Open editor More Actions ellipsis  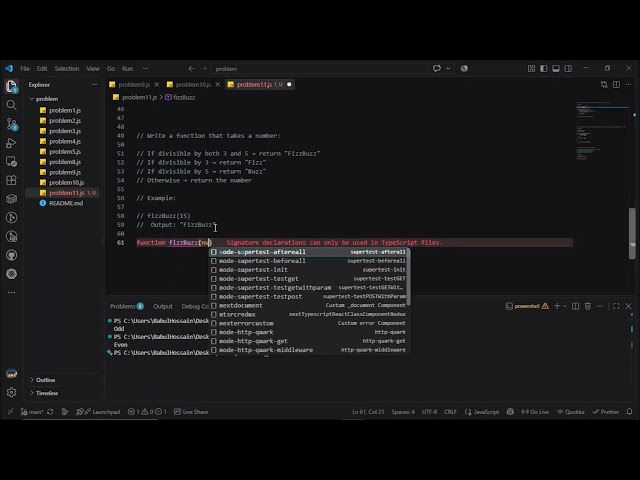(x=629, y=84)
